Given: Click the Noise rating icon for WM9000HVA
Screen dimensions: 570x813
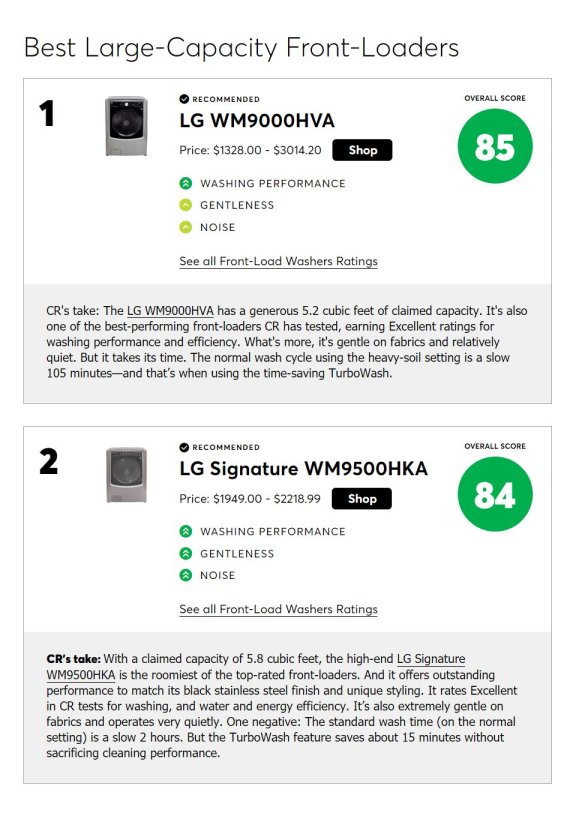Looking at the screenshot, I should [186, 227].
